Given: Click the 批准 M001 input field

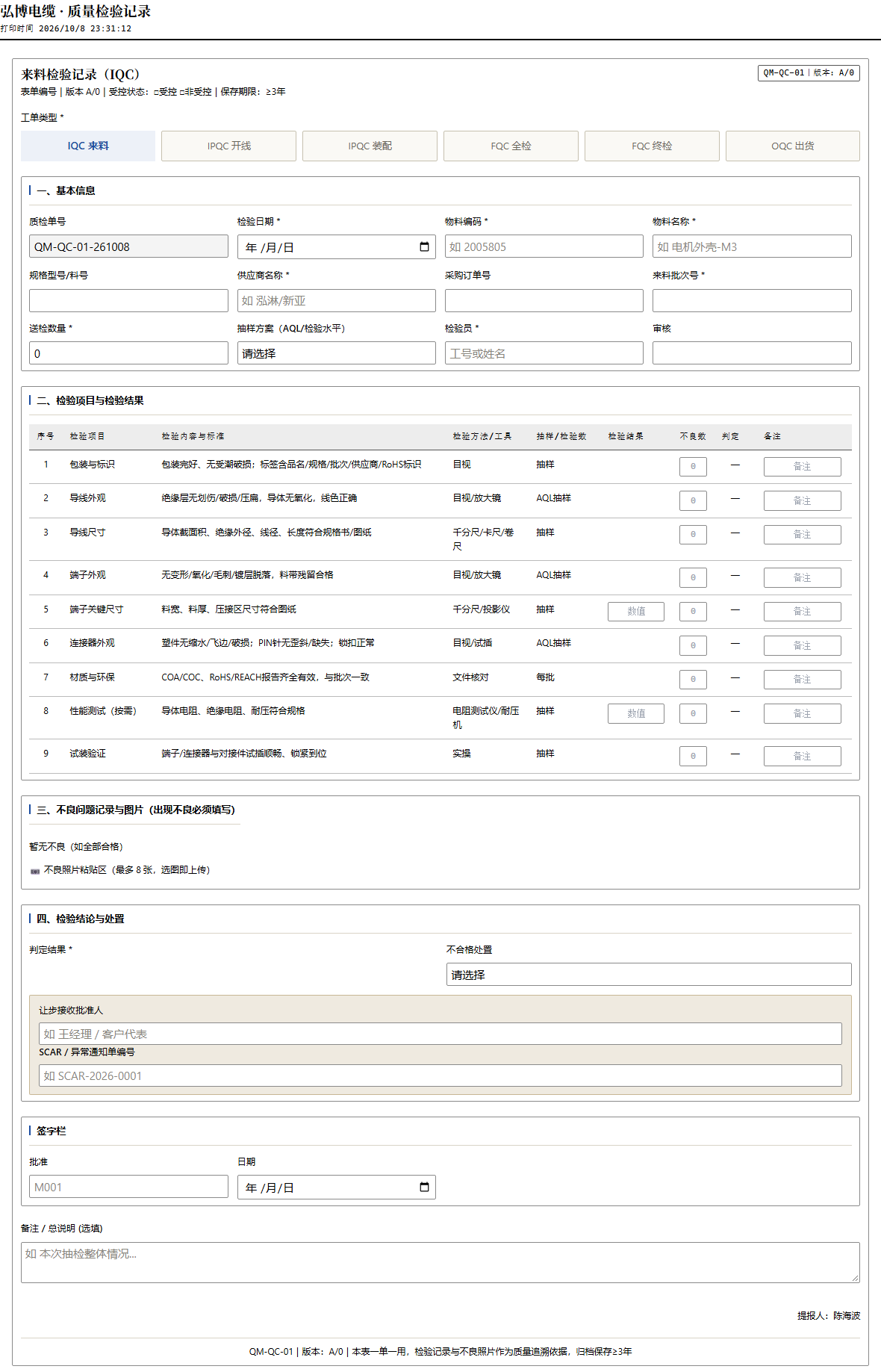Looking at the screenshot, I should pyautogui.click(x=128, y=1187).
